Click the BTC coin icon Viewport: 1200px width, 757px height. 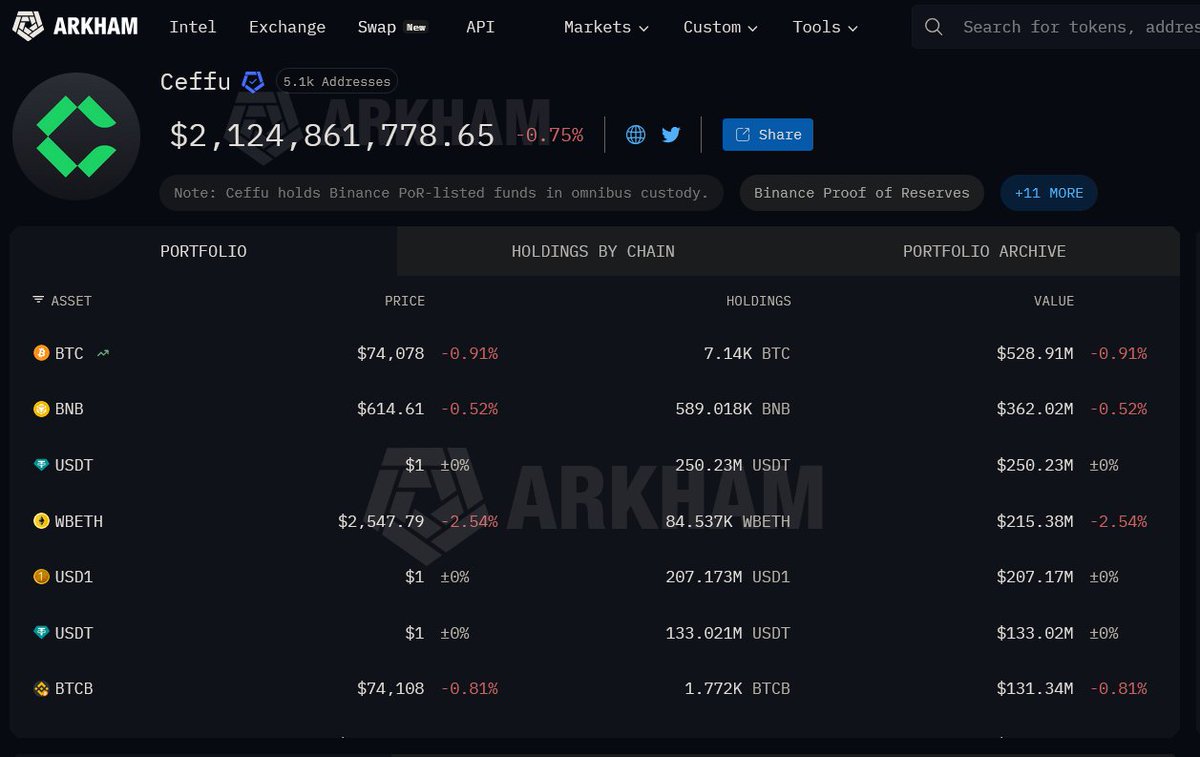pos(41,353)
